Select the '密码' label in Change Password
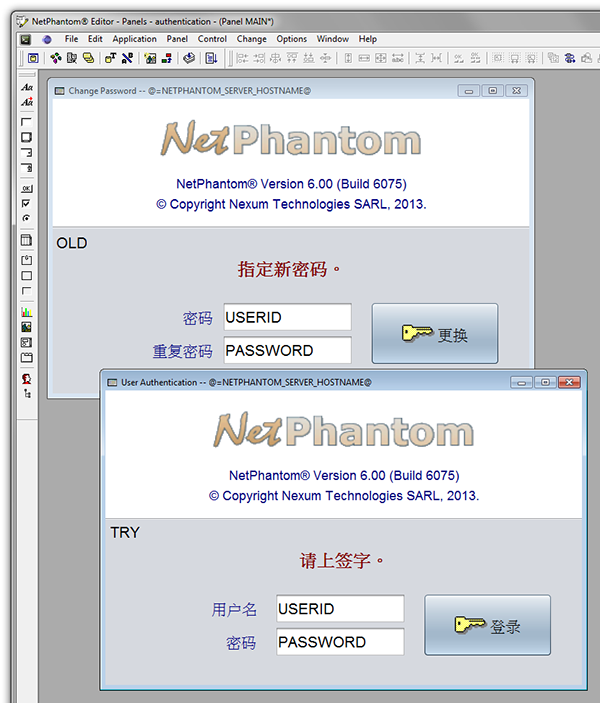Screen dimensions: 600x703 197,318
